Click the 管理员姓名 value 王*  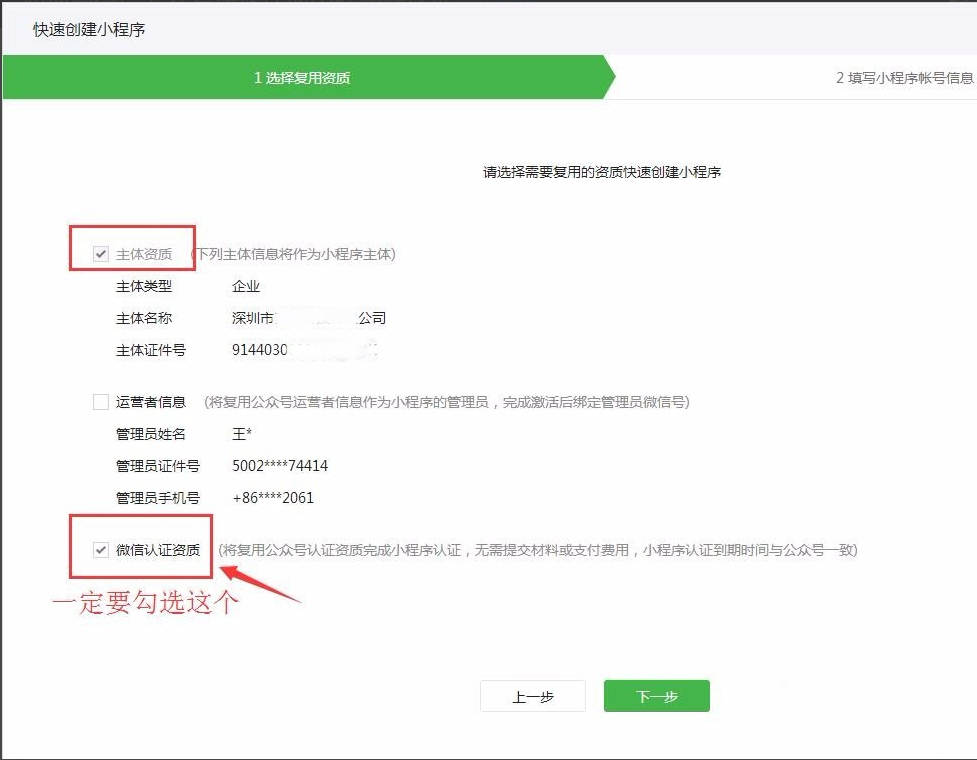242,434
